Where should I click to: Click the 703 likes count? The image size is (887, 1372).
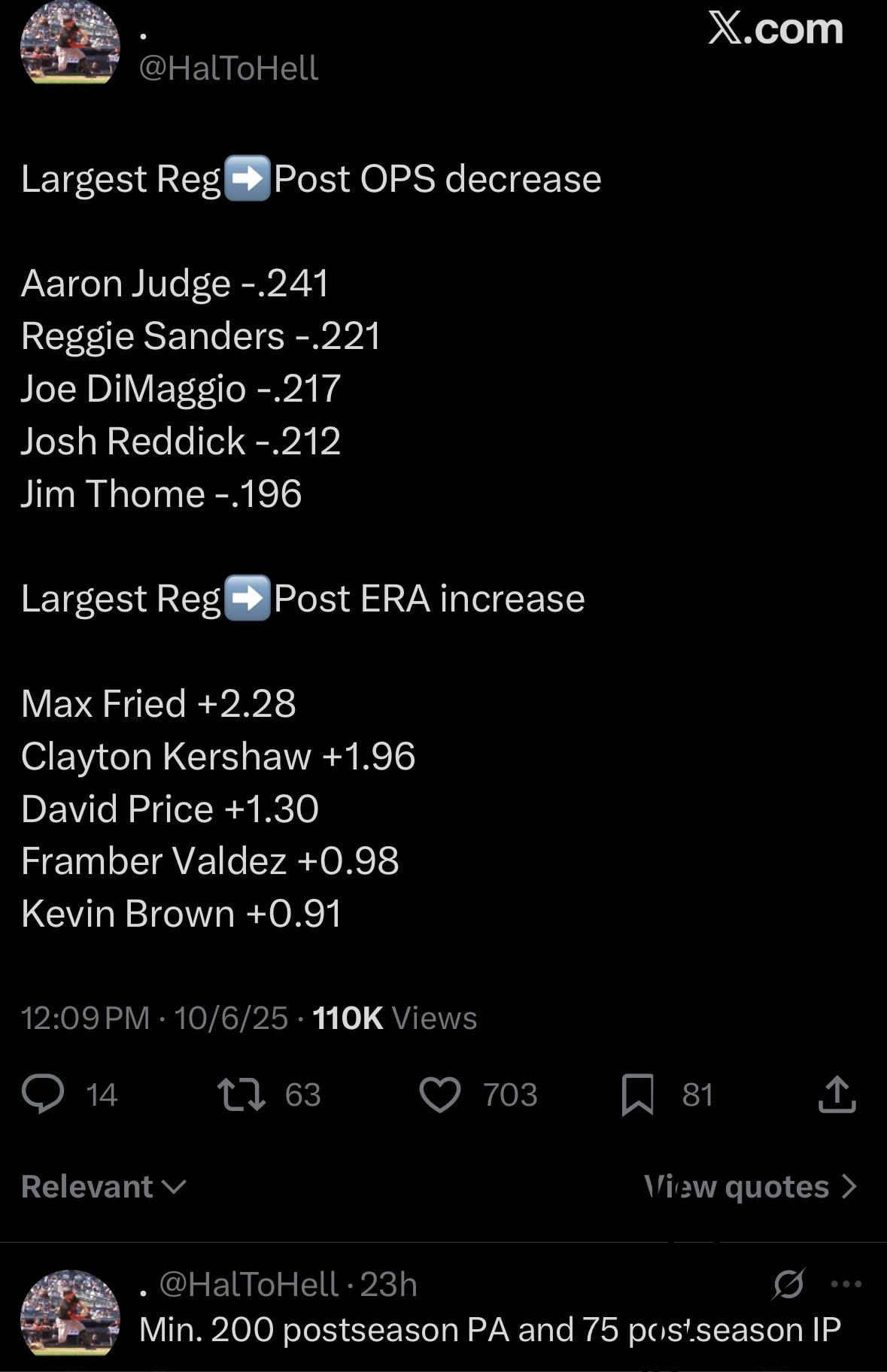[510, 1094]
